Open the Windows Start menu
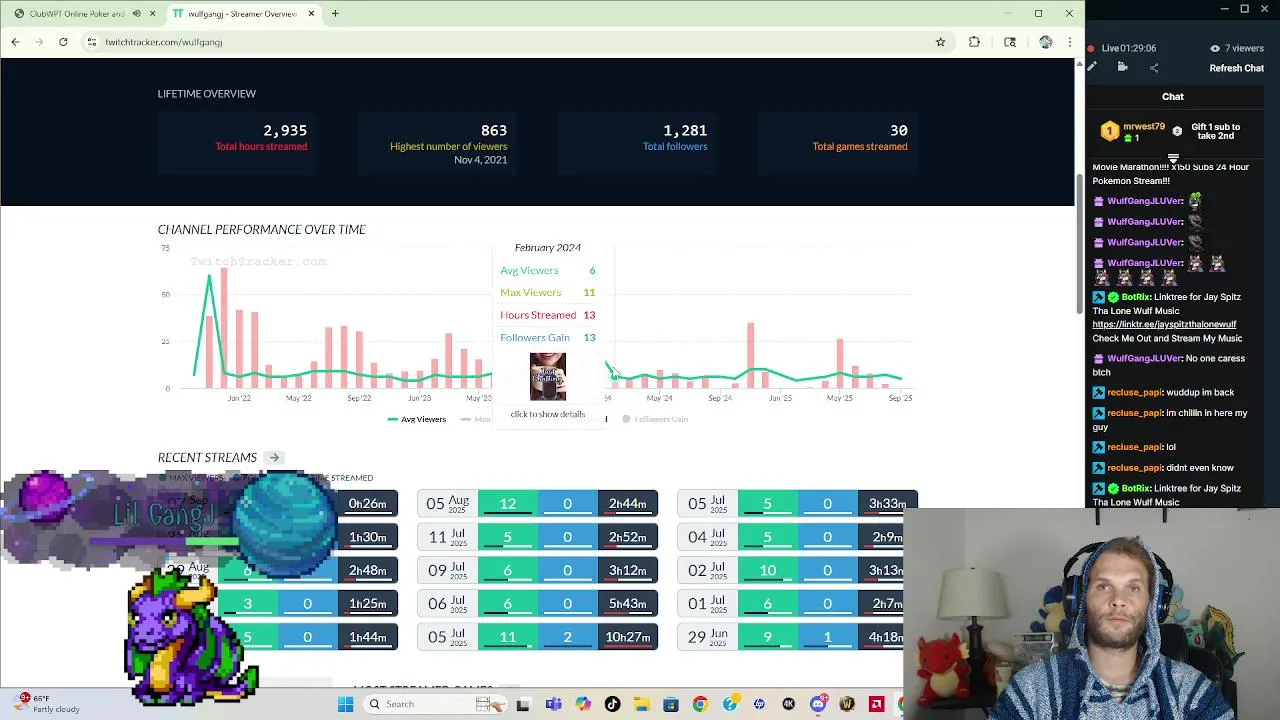Image resolution: width=1280 pixels, height=720 pixels. 345,704
